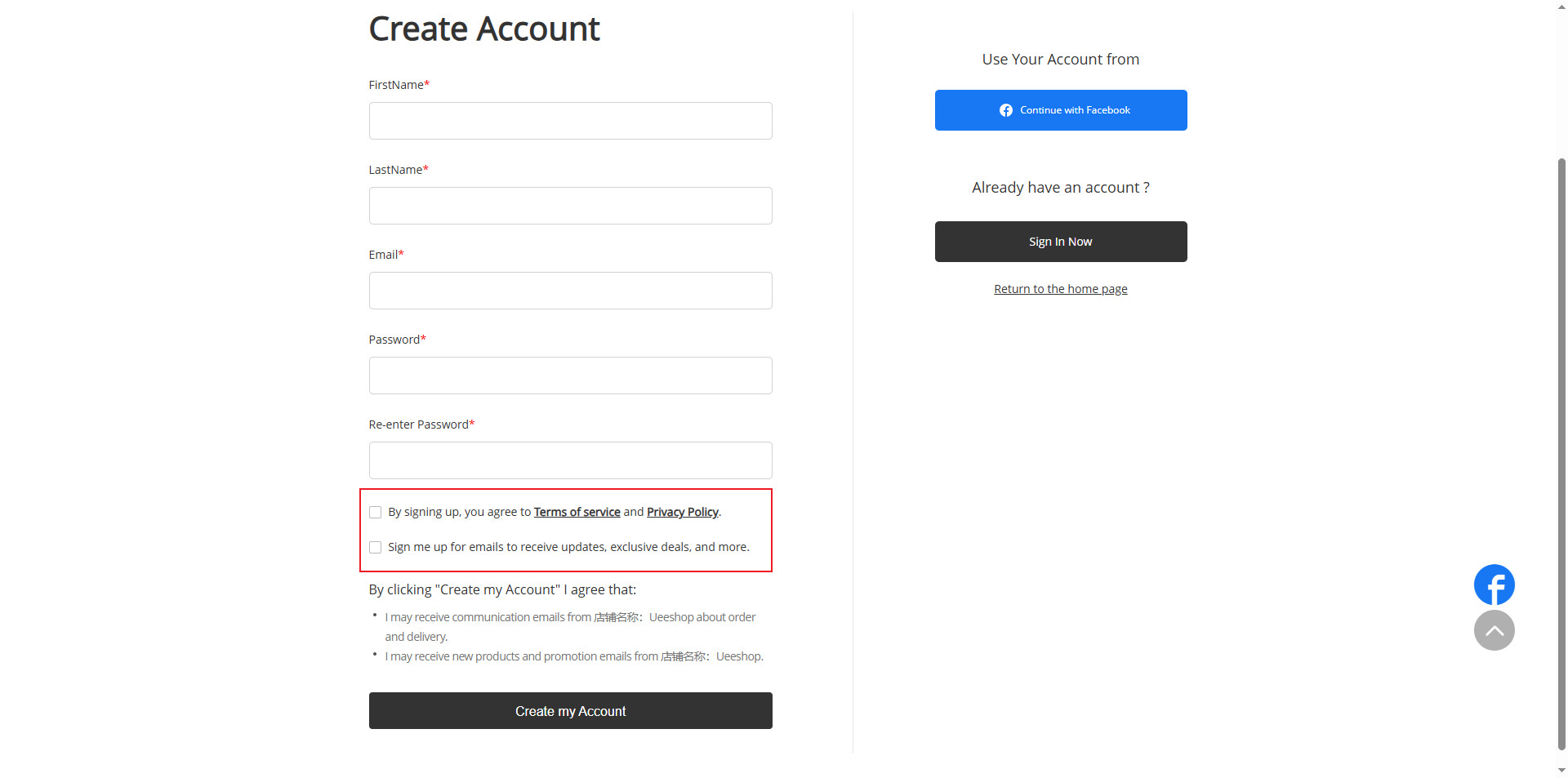Click the floating Facebook icon
Image resolution: width=1568 pixels, height=778 pixels.
pos(1494,585)
